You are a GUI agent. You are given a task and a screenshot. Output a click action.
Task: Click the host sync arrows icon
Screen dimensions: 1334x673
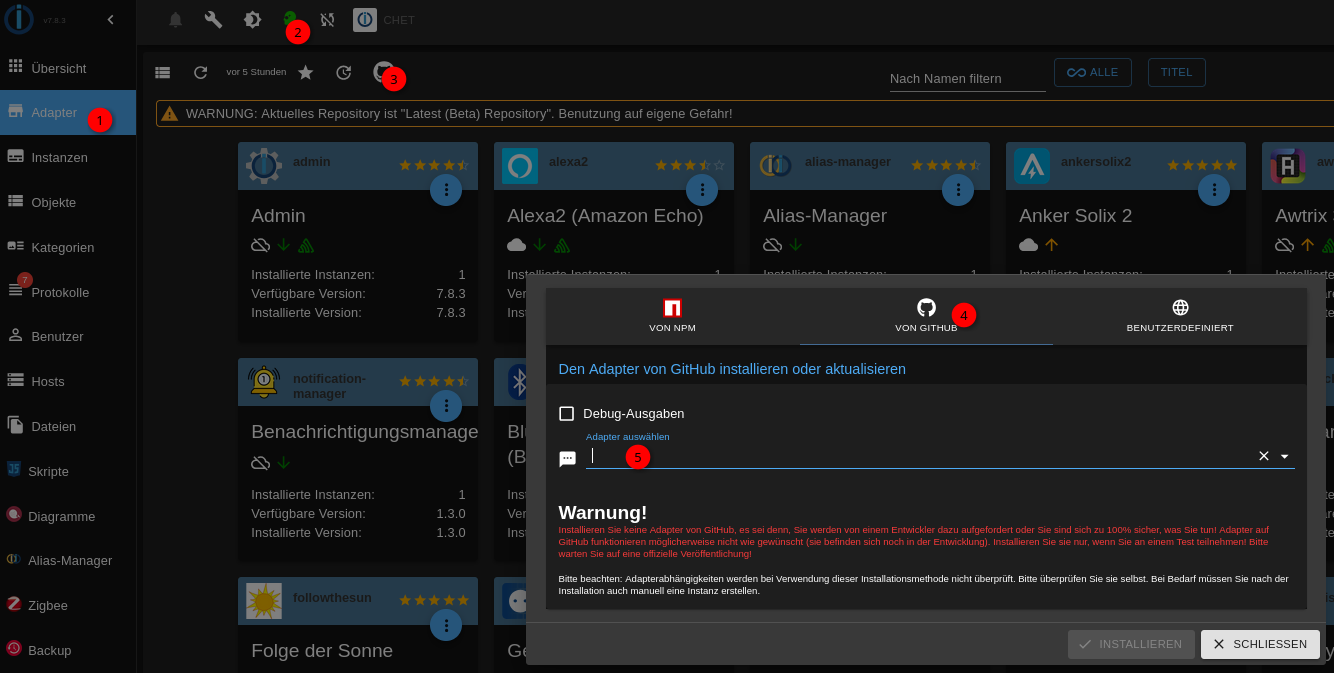click(327, 20)
